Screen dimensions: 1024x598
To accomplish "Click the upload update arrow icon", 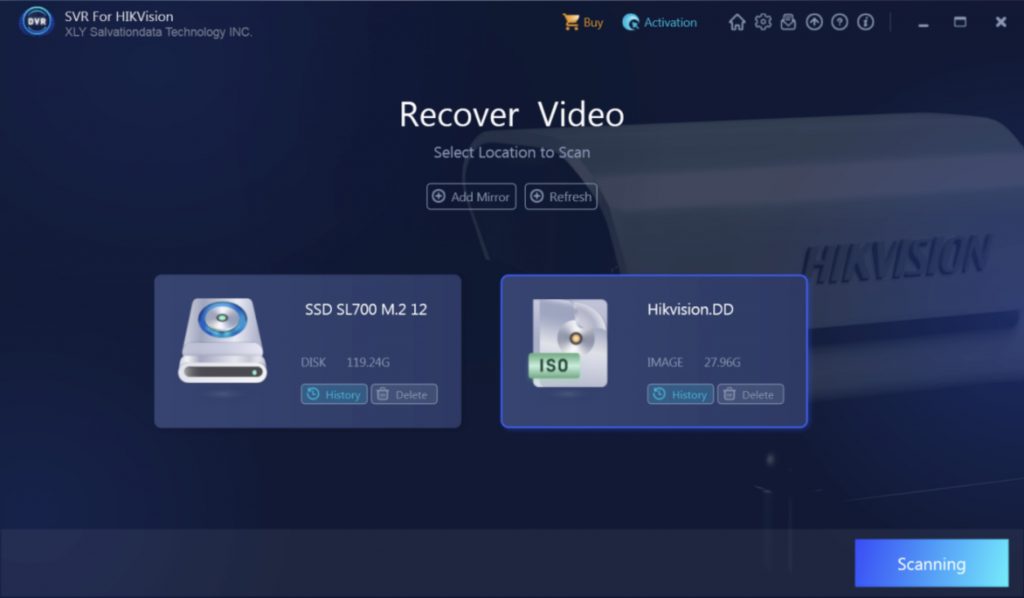I will click(x=814, y=22).
